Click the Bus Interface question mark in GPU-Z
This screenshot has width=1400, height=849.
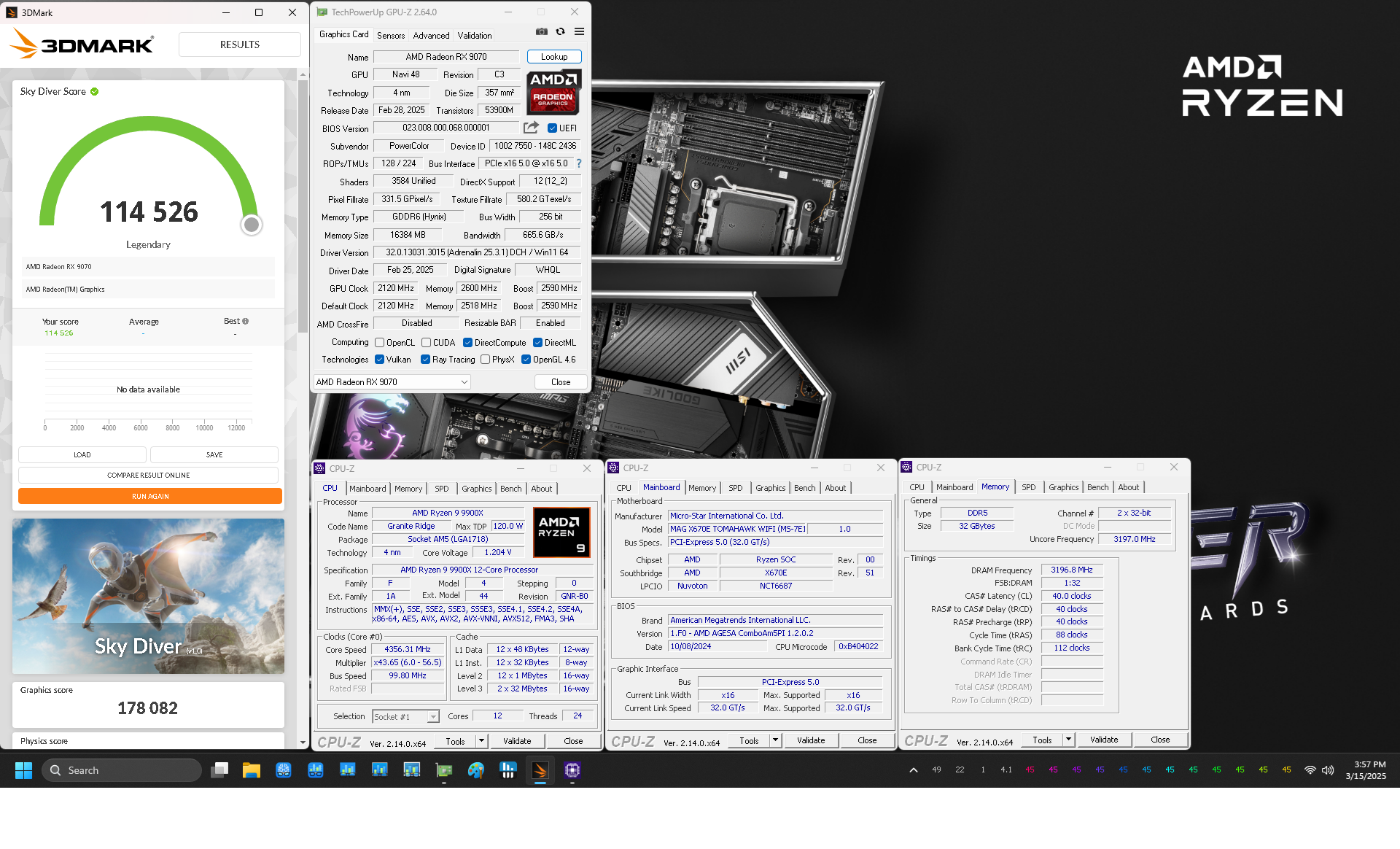click(579, 163)
